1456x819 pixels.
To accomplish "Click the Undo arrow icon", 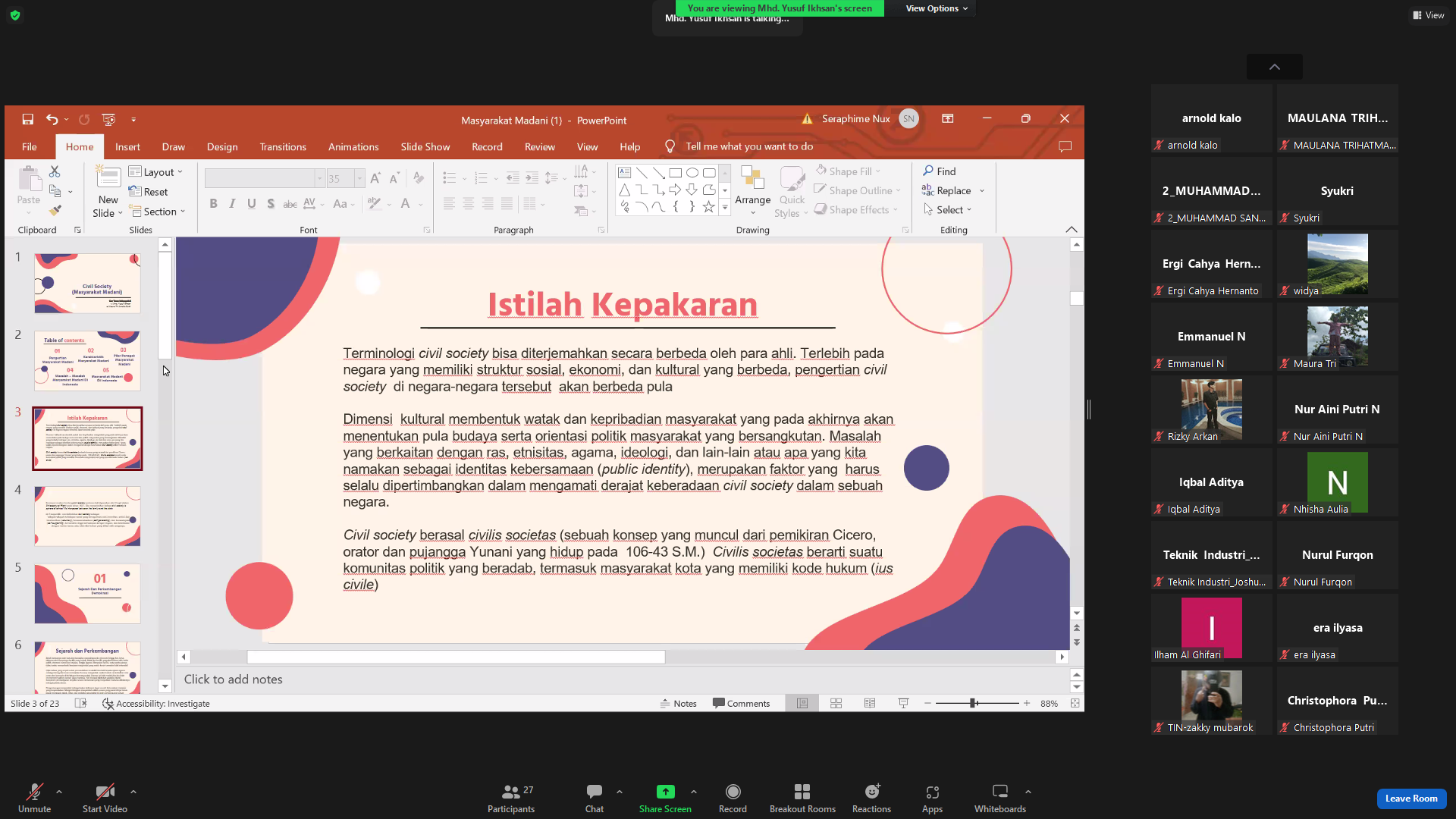I will coord(52,119).
